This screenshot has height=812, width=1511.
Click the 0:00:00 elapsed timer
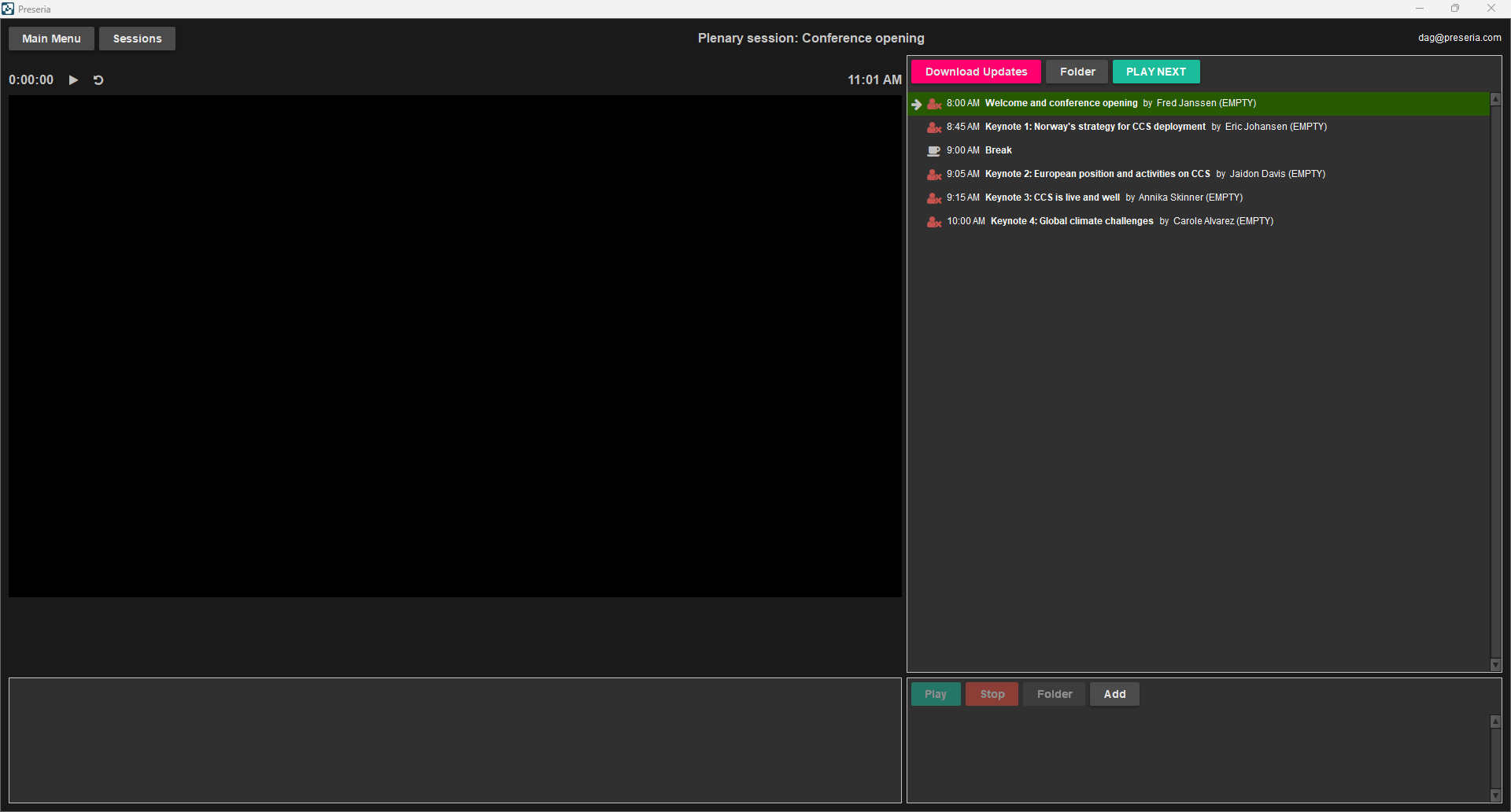[x=31, y=80]
